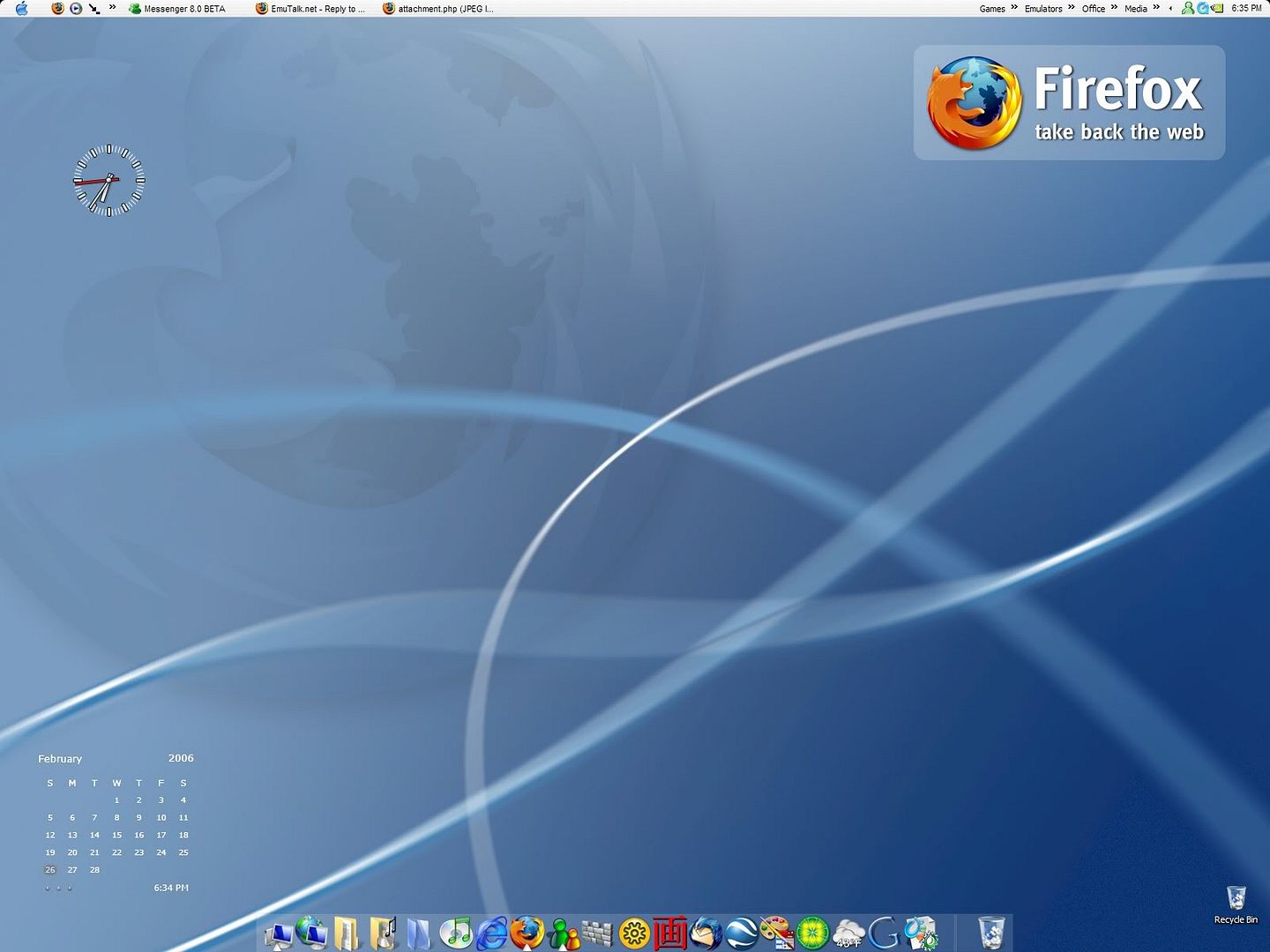The width and height of the screenshot is (1270, 952).
Task: Launch Thunderbird mail from the dock
Action: pos(706,933)
